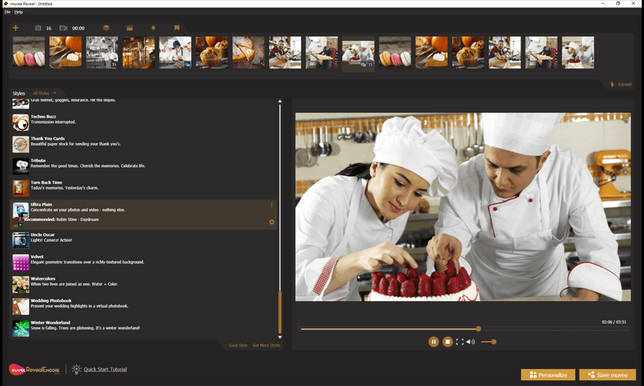Click the styles list scrollbar down arrow

[x=280, y=337]
